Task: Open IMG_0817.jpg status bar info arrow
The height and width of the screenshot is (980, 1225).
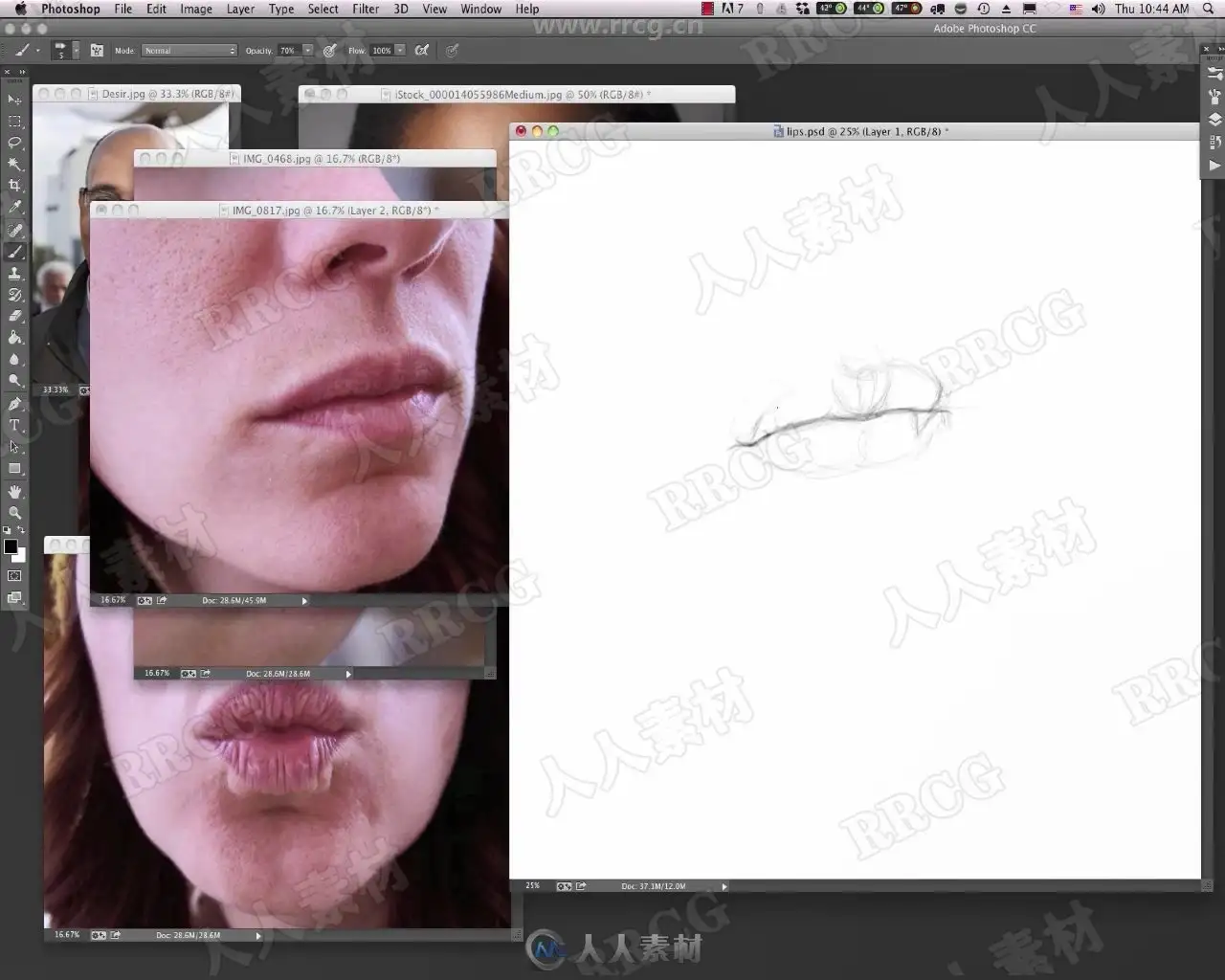Action: [x=305, y=601]
